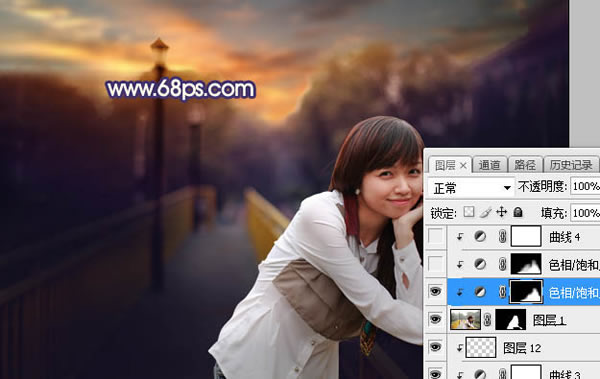Hide the selected 色相/饱和度 layer
The image size is (600, 379).
pos(435,292)
